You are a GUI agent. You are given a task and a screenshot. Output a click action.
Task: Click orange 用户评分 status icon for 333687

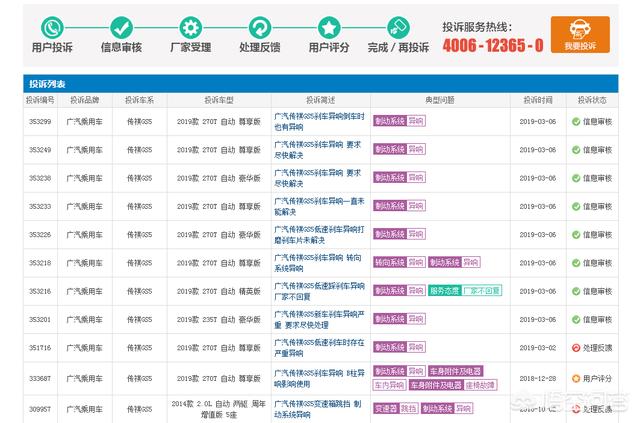[576, 378]
